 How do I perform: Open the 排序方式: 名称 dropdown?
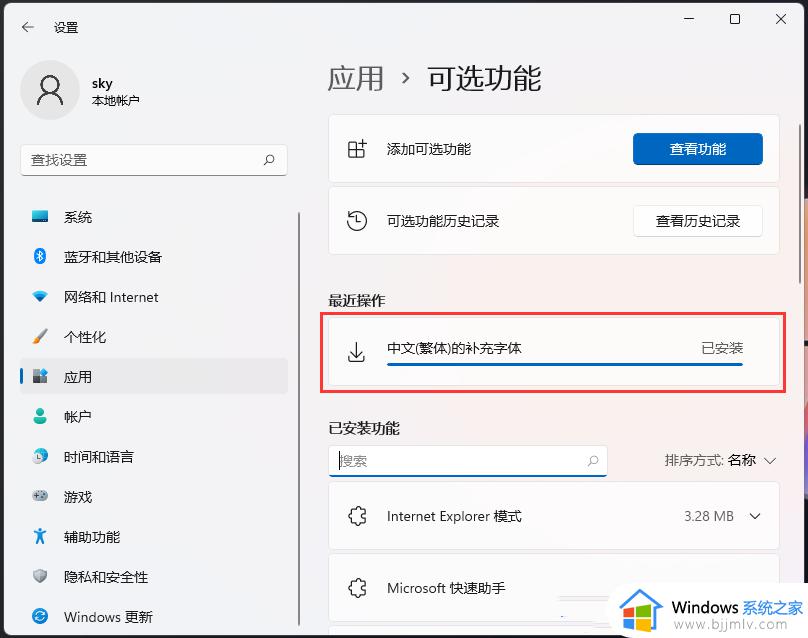point(720,460)
